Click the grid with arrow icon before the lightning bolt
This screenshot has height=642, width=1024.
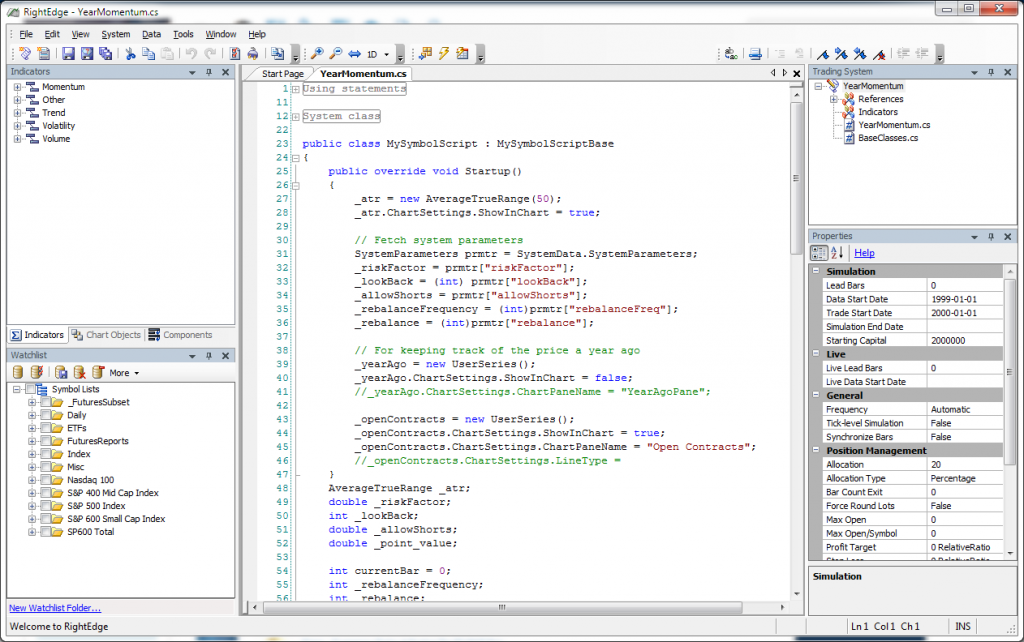point(426,54)
